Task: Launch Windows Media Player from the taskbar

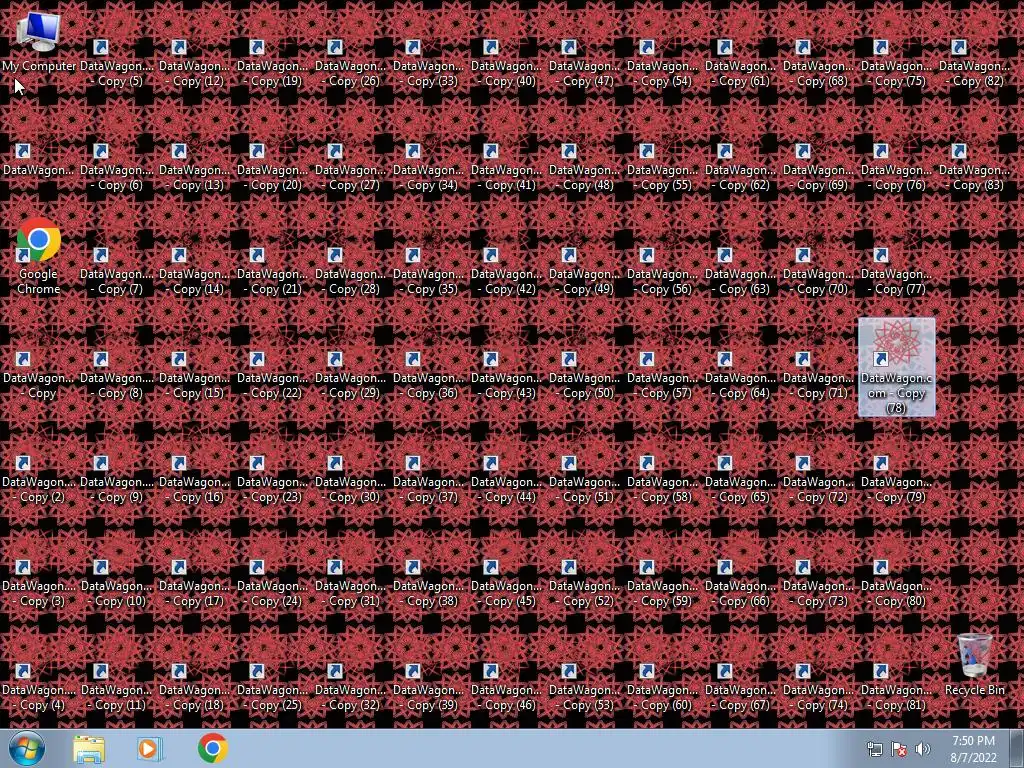Action: point(150,749)
